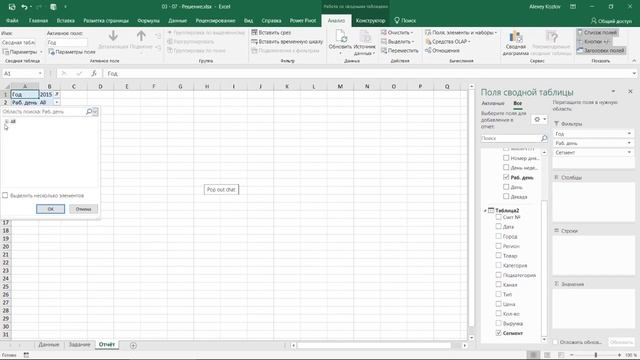The image size is (640, 360).
Task: Collapse the ribbon with the caret icon
Action: pos(634,61)
